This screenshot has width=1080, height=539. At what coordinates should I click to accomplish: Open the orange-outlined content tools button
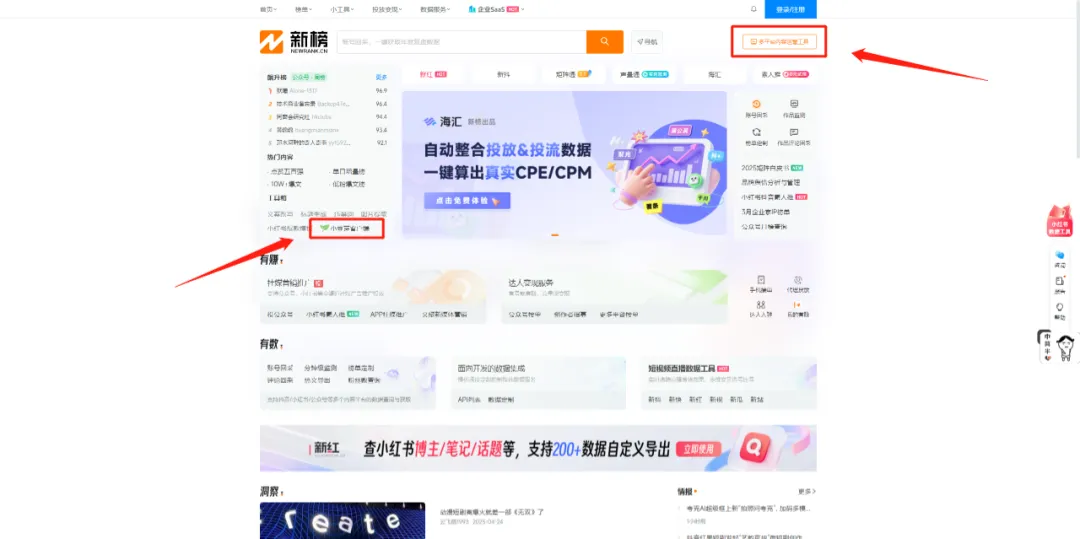(x=780, y=42)
